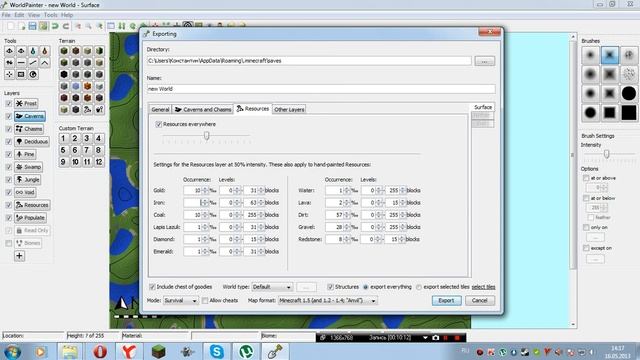
Task: Switch to the General tab
Action: 160,109
